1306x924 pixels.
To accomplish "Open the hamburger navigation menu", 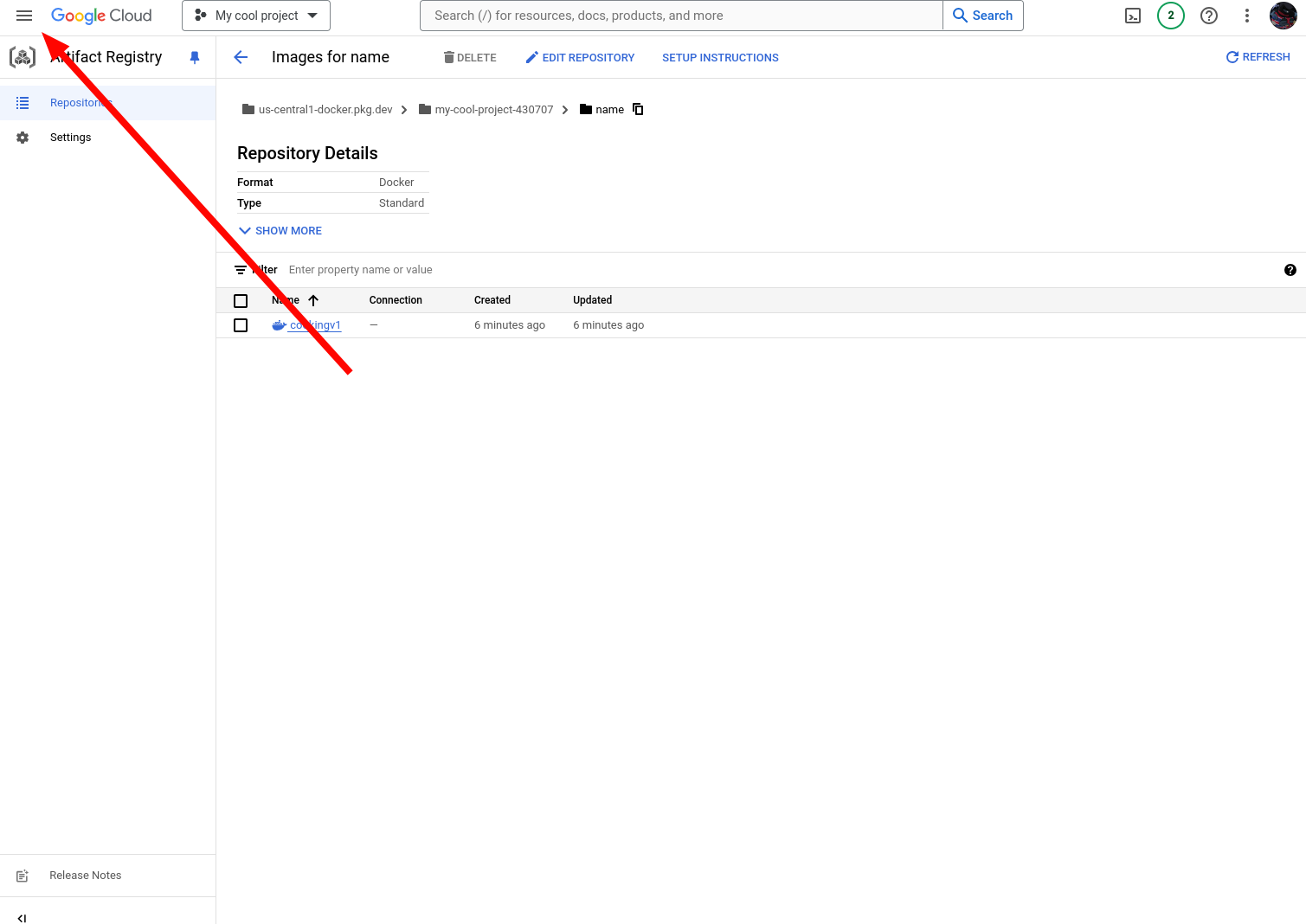I will pos(24,16).
